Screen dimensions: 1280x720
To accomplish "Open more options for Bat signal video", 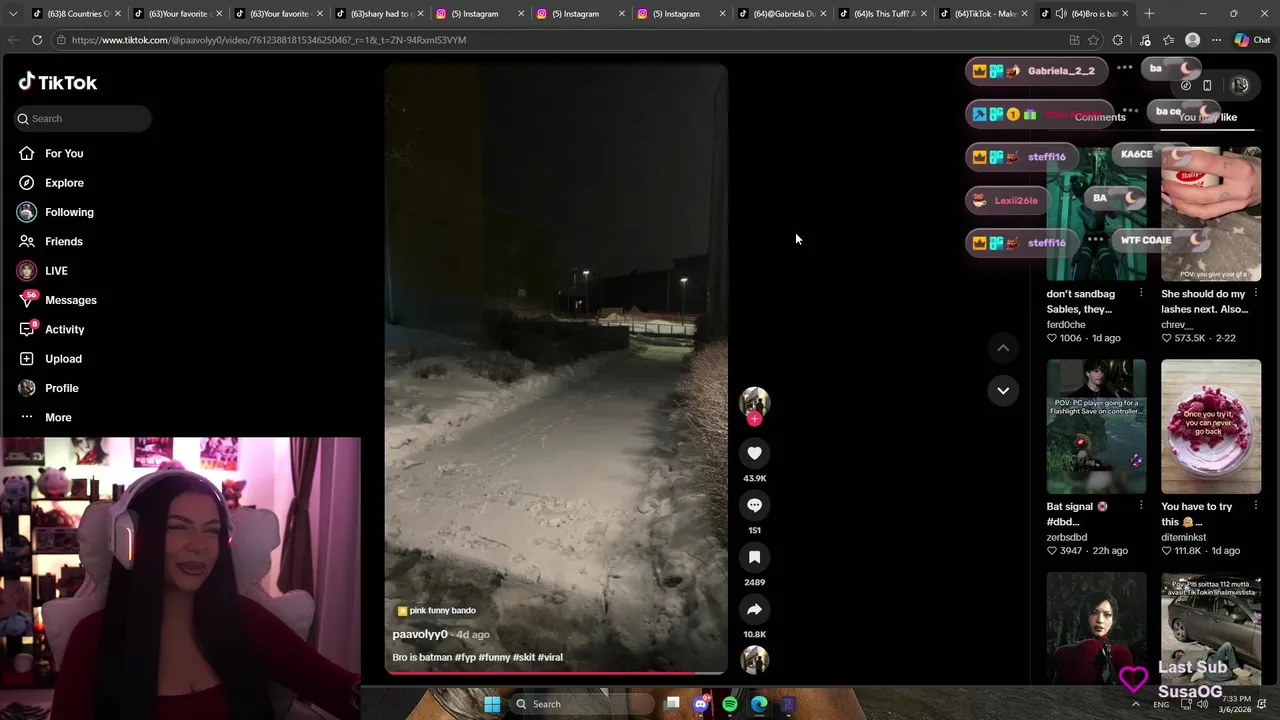I will pyautogui.click(x=1141, y=506).
